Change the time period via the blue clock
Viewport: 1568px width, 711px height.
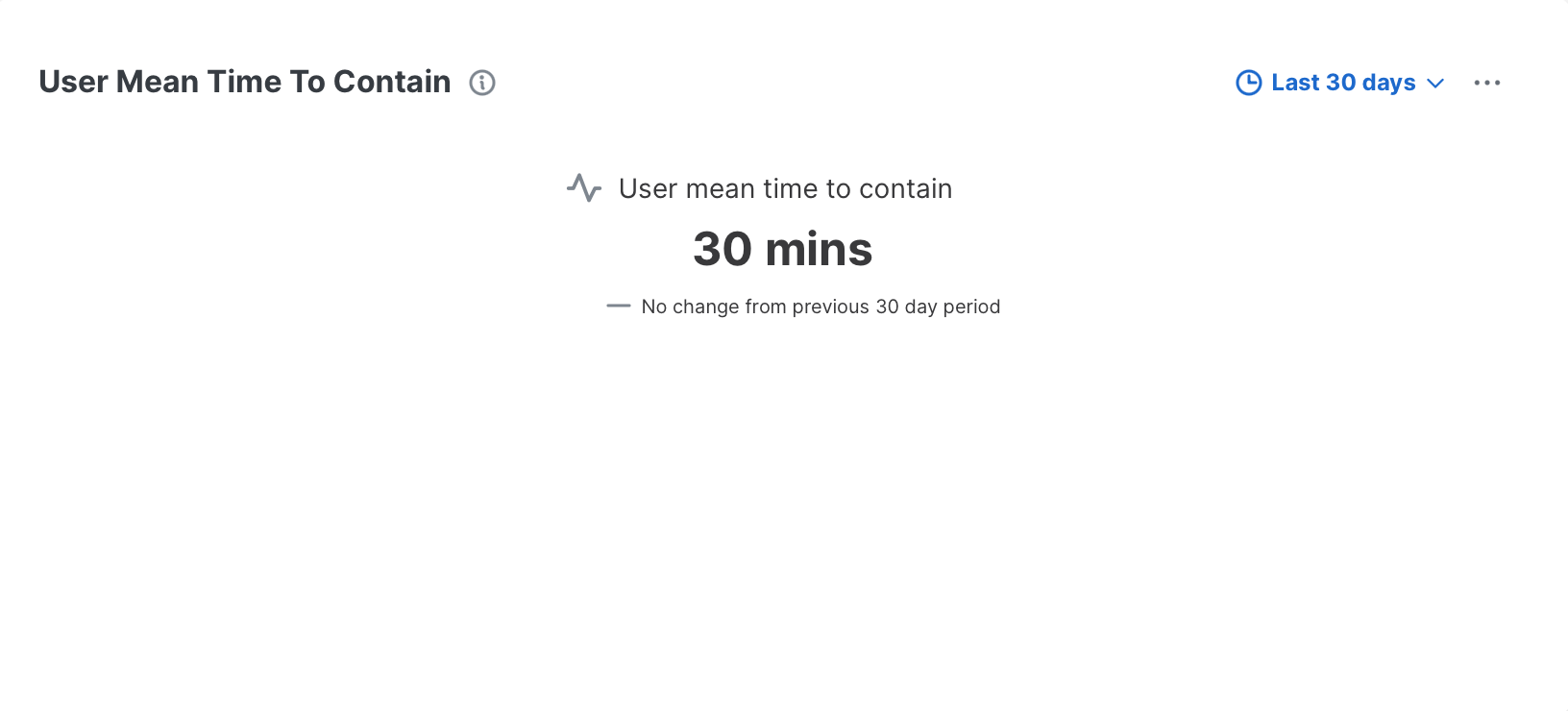click(x=1248, y=83)
